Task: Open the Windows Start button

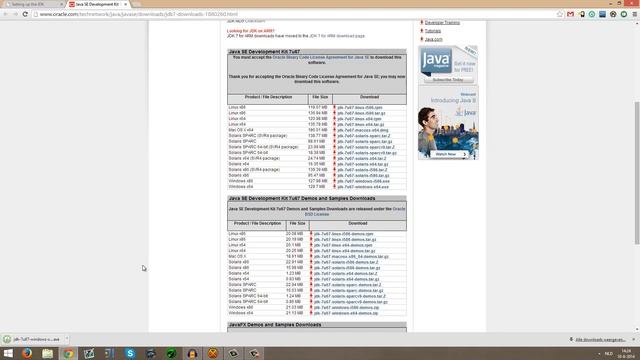Action: coord(8,353)
